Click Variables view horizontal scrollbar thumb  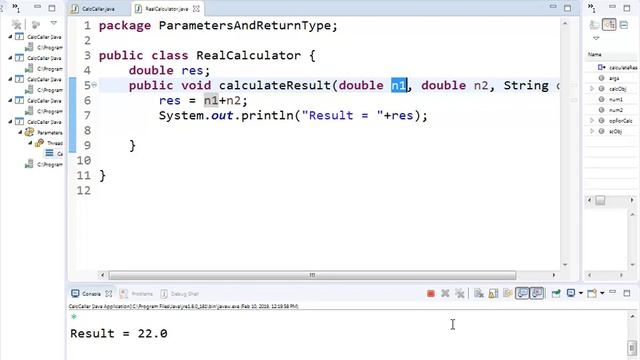[600, 200]
